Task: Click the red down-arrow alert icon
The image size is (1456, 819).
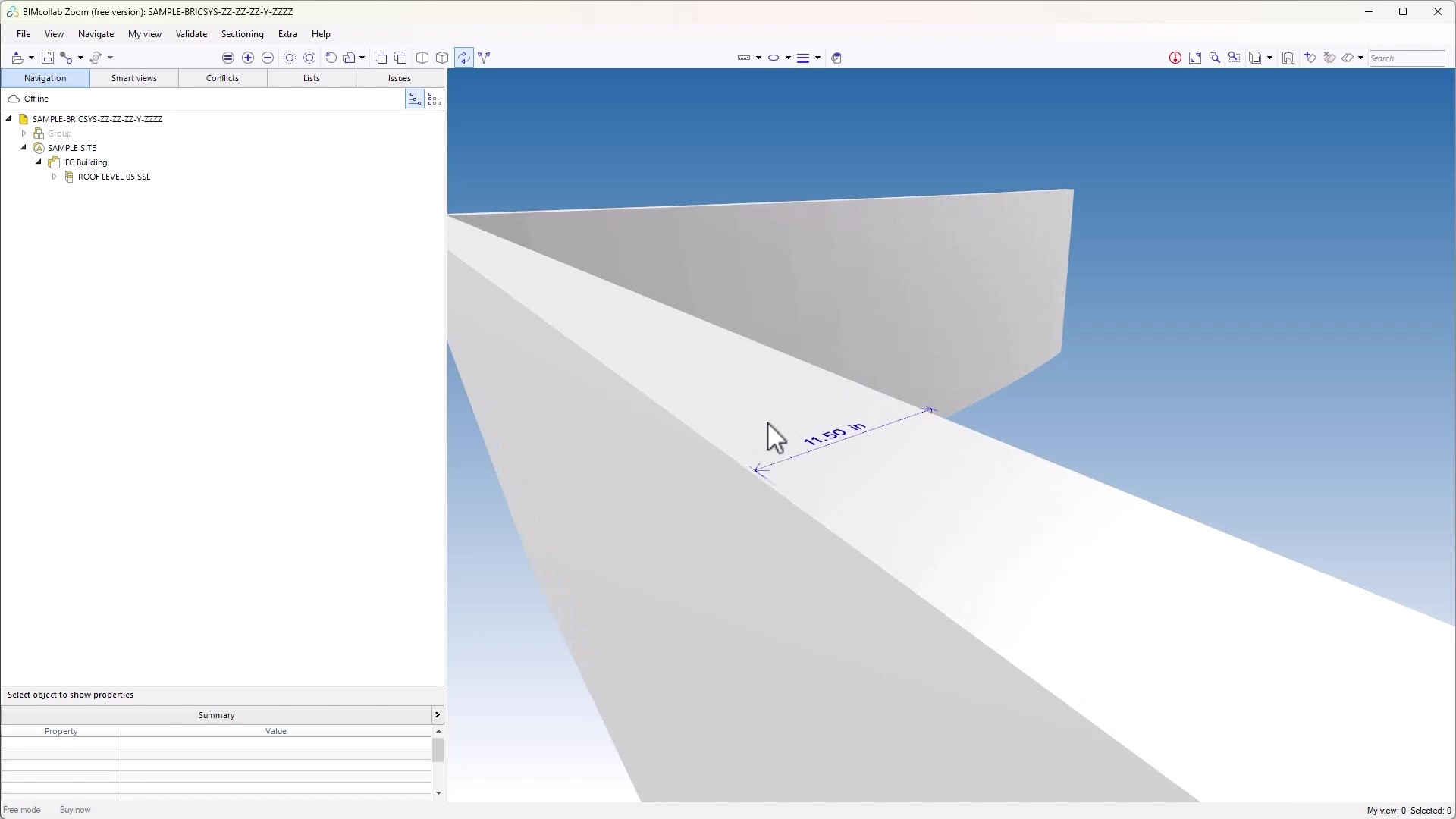Action: (x=1175, y=58)
